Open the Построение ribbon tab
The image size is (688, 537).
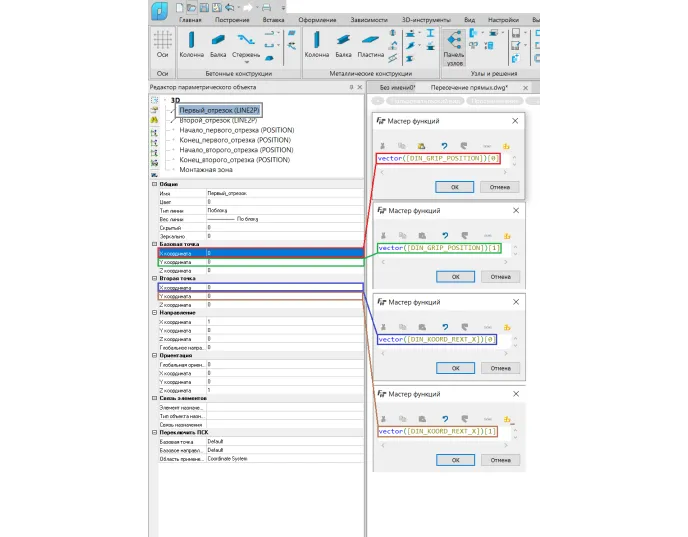[x=232, y=20]
